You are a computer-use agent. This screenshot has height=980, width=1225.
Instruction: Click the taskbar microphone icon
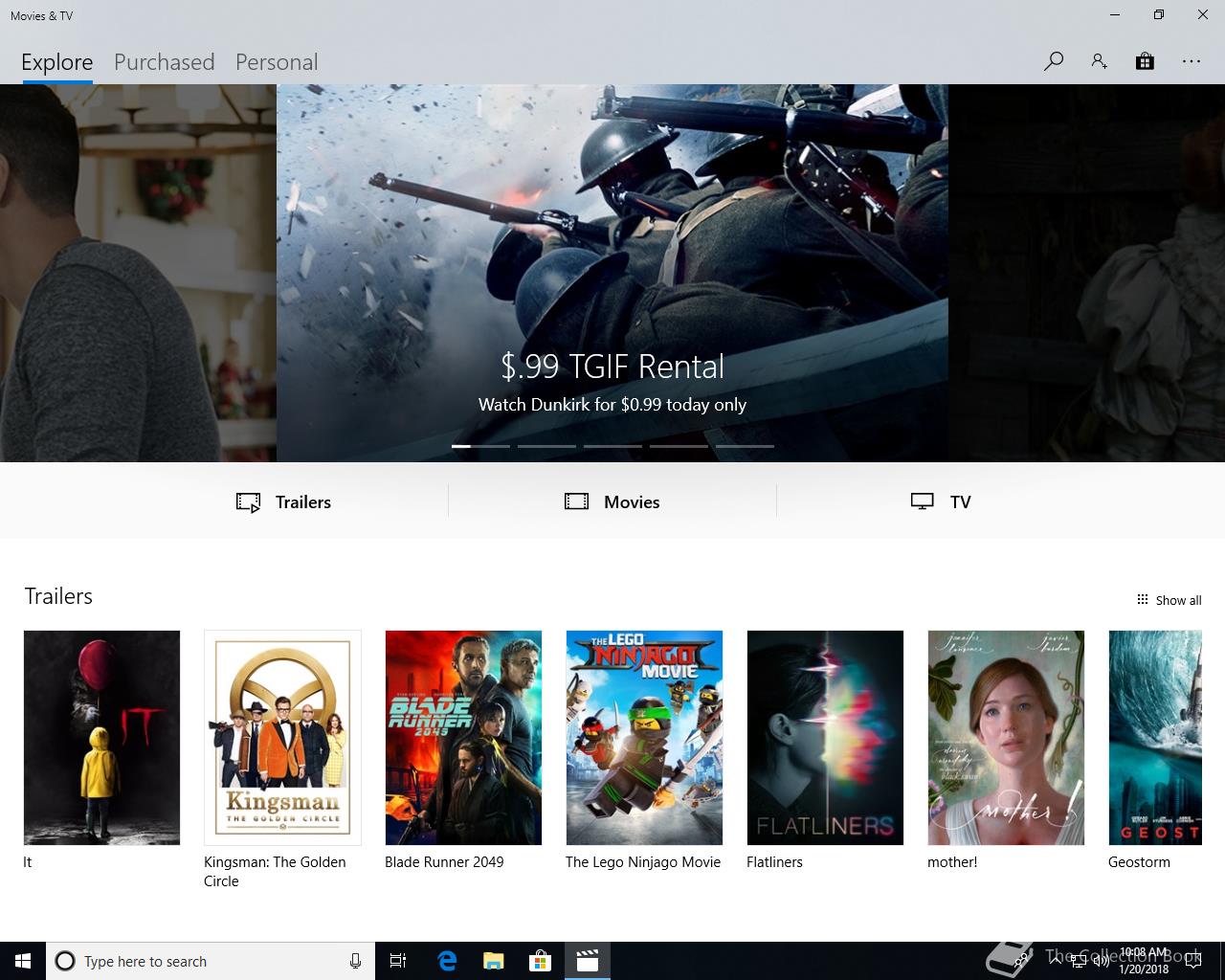(x=355, y=961)
